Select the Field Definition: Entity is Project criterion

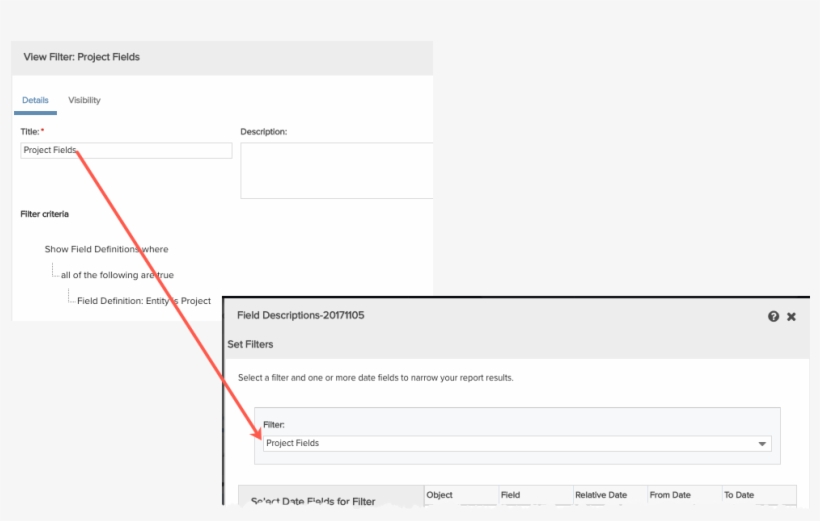(144, 301)
